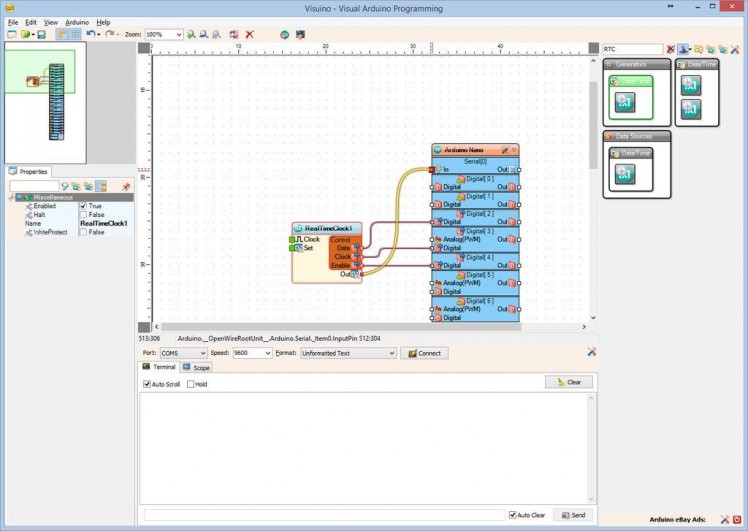Screen dimensions: 748x531
Task: Pin the Properties panel
Action: (126, 186)
